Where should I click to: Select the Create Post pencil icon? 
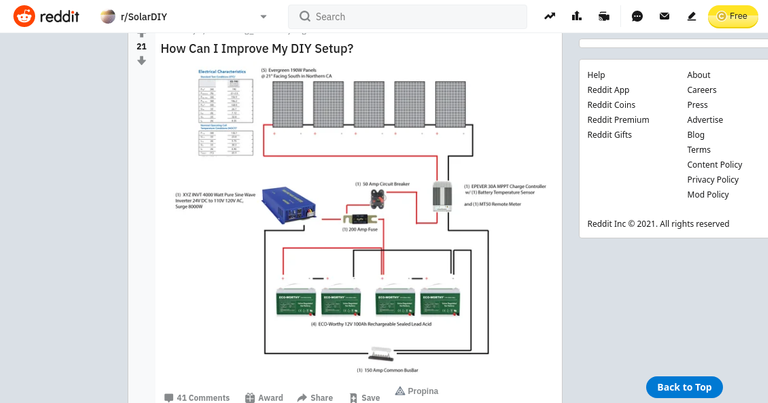click(x=692, y=16)
